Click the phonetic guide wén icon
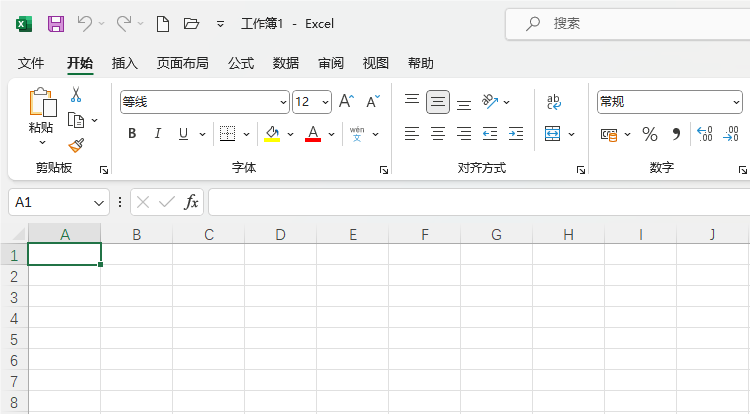 pos(357,134)
